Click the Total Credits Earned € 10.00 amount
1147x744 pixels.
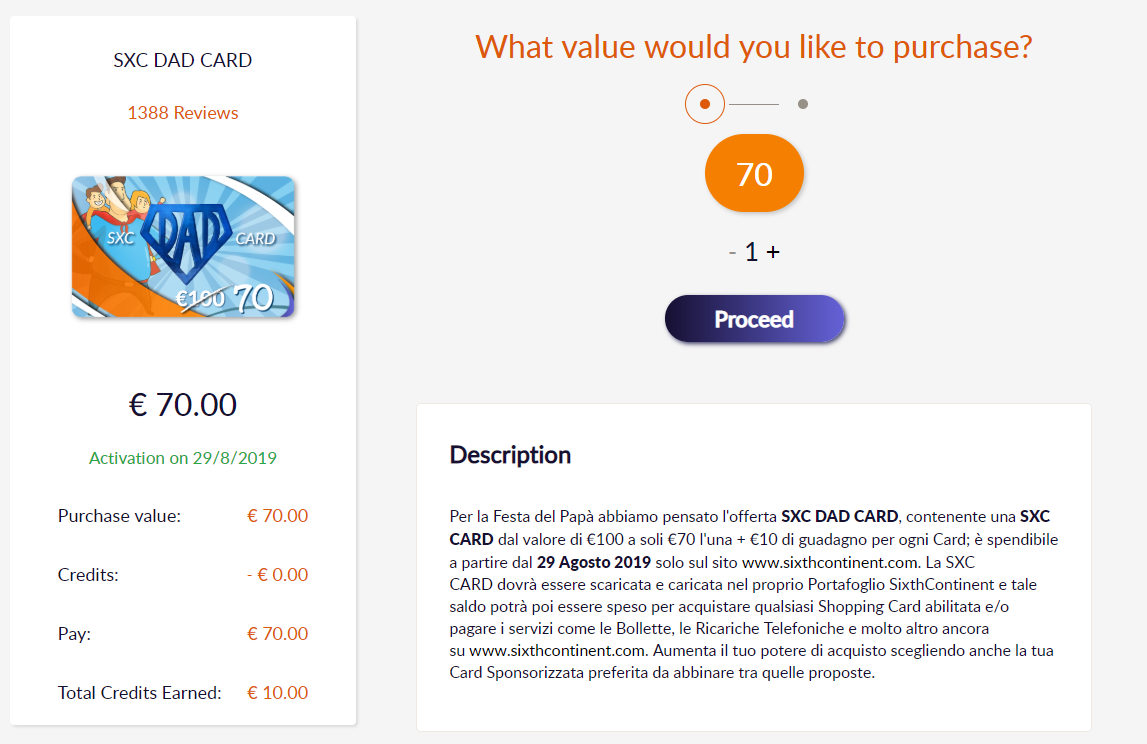pos(277,692)
